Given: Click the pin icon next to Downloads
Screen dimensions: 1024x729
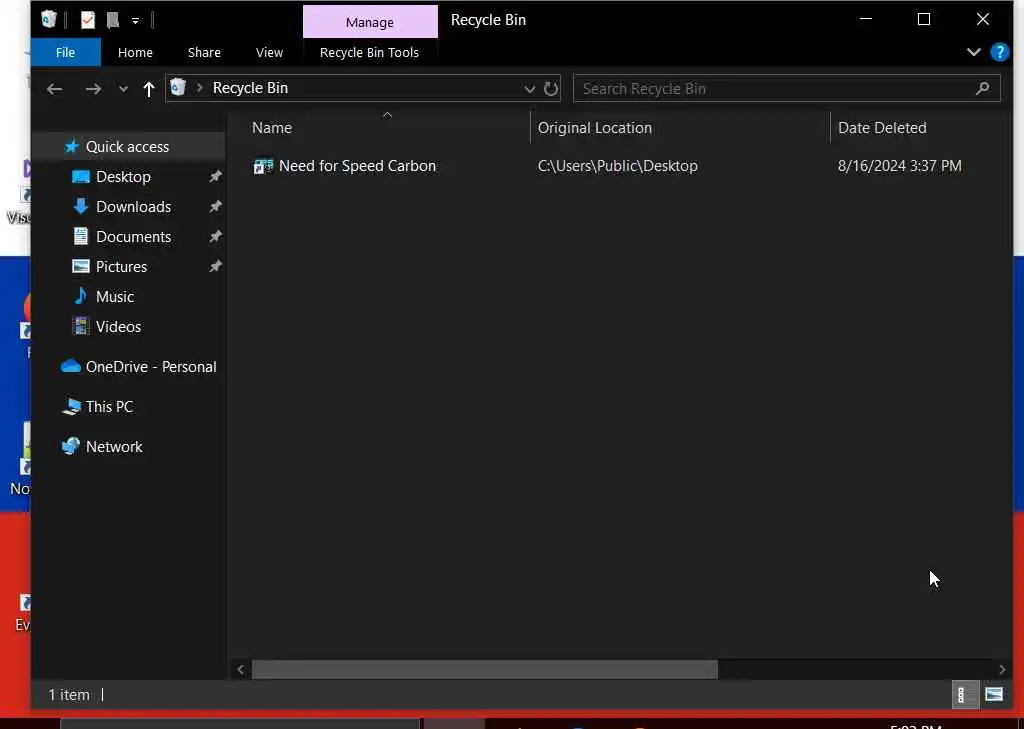Looking at the screenshot, I should click(x=215, y=206).
